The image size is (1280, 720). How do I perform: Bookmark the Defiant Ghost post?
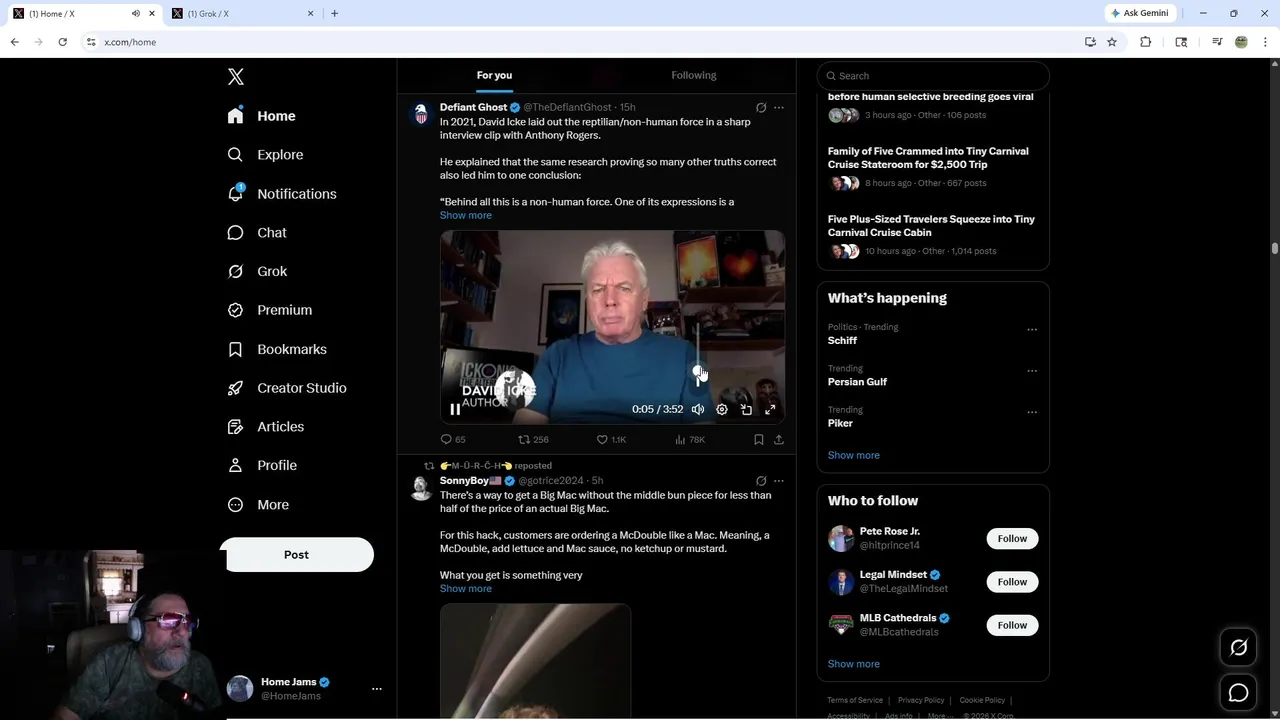[x=759, y=439]
